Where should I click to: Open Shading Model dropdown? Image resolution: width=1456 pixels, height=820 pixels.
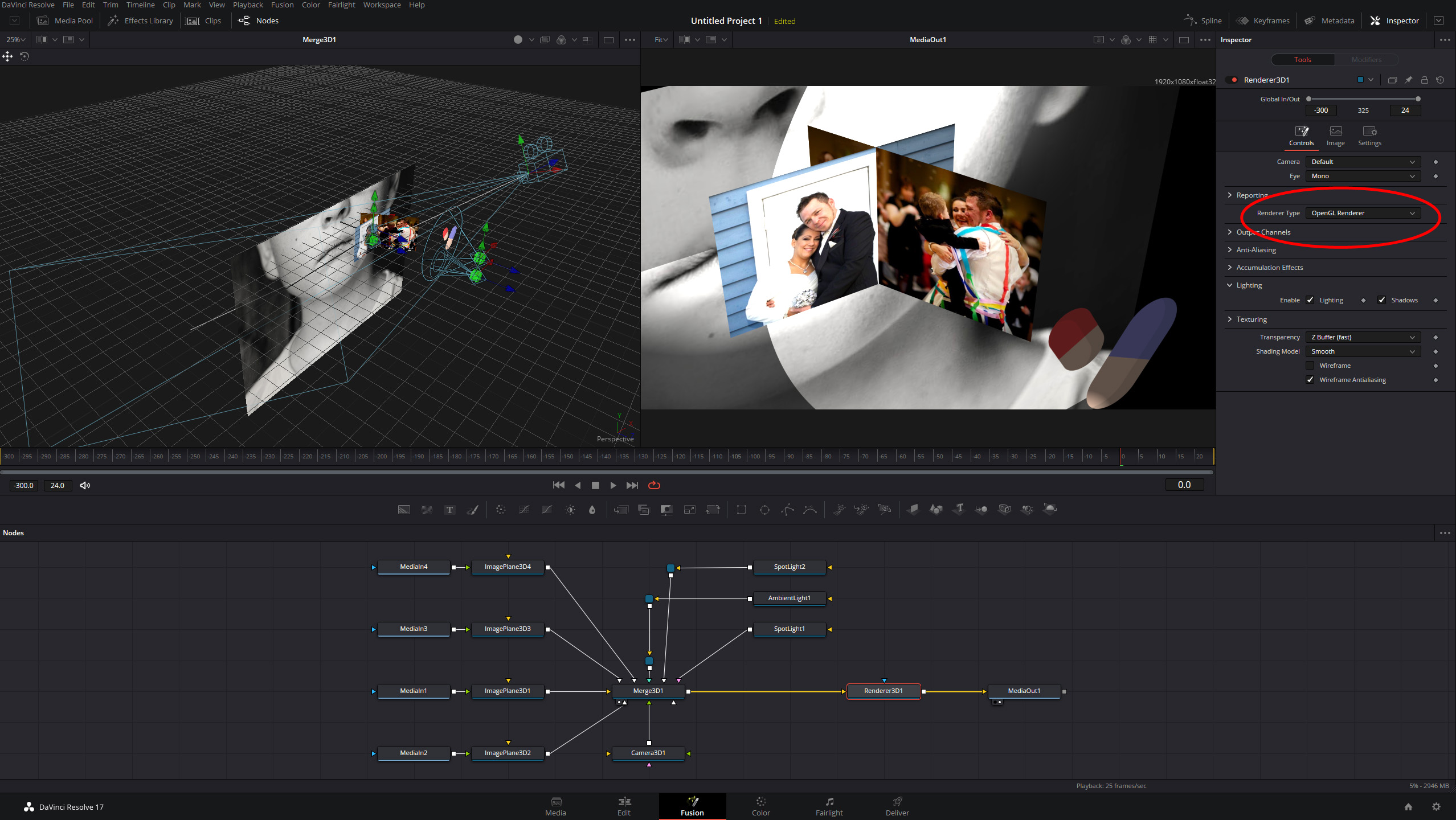pos(1363,351)
